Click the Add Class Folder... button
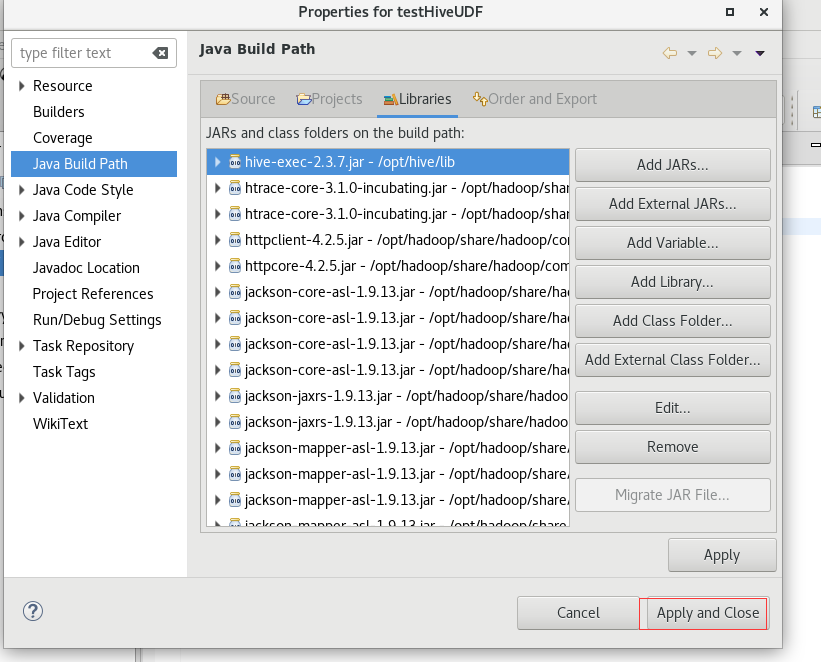 [672, 321]
